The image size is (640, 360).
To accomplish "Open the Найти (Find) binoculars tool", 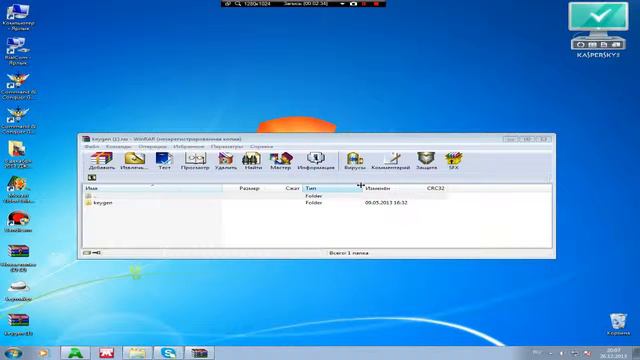I will click(253, 161).
